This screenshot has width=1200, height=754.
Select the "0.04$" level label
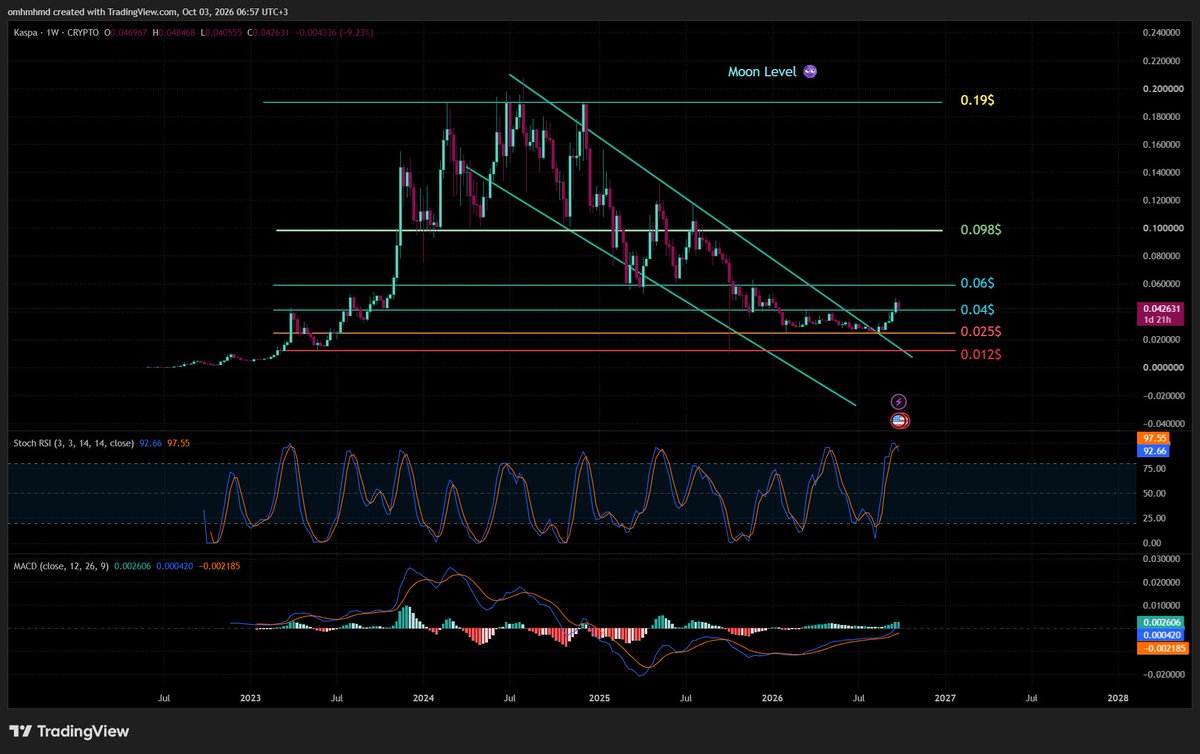pyautogui.click(x=979, y=310)
